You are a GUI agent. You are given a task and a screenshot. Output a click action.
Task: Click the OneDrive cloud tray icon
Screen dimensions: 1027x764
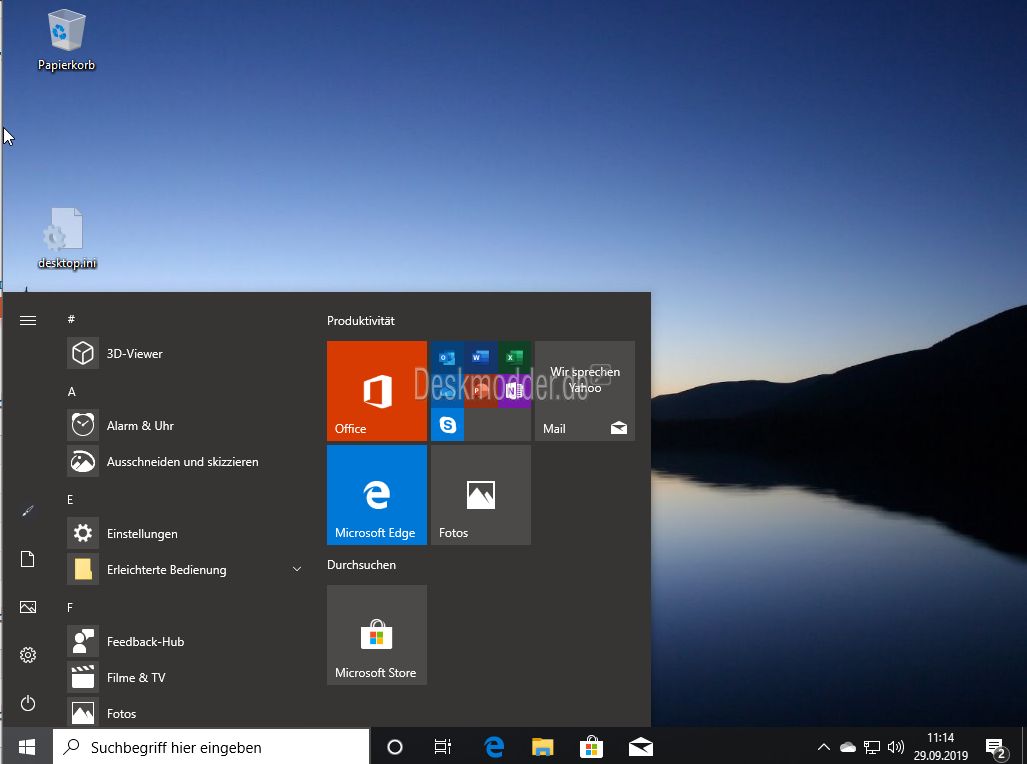[x=848, y=747]
